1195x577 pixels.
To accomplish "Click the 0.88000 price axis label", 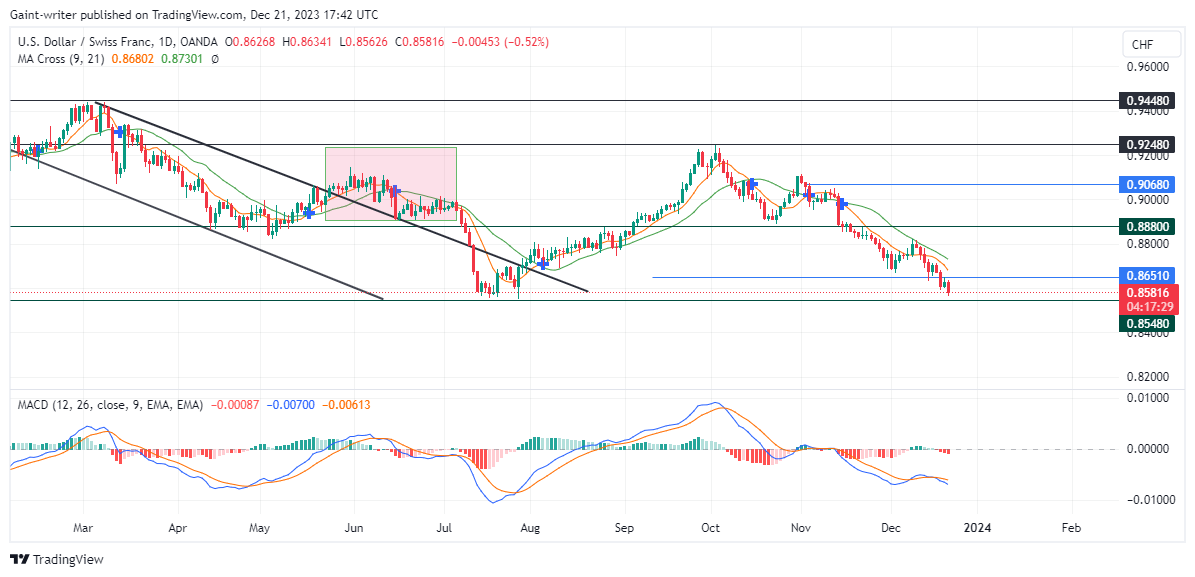I will (1148, 245).
